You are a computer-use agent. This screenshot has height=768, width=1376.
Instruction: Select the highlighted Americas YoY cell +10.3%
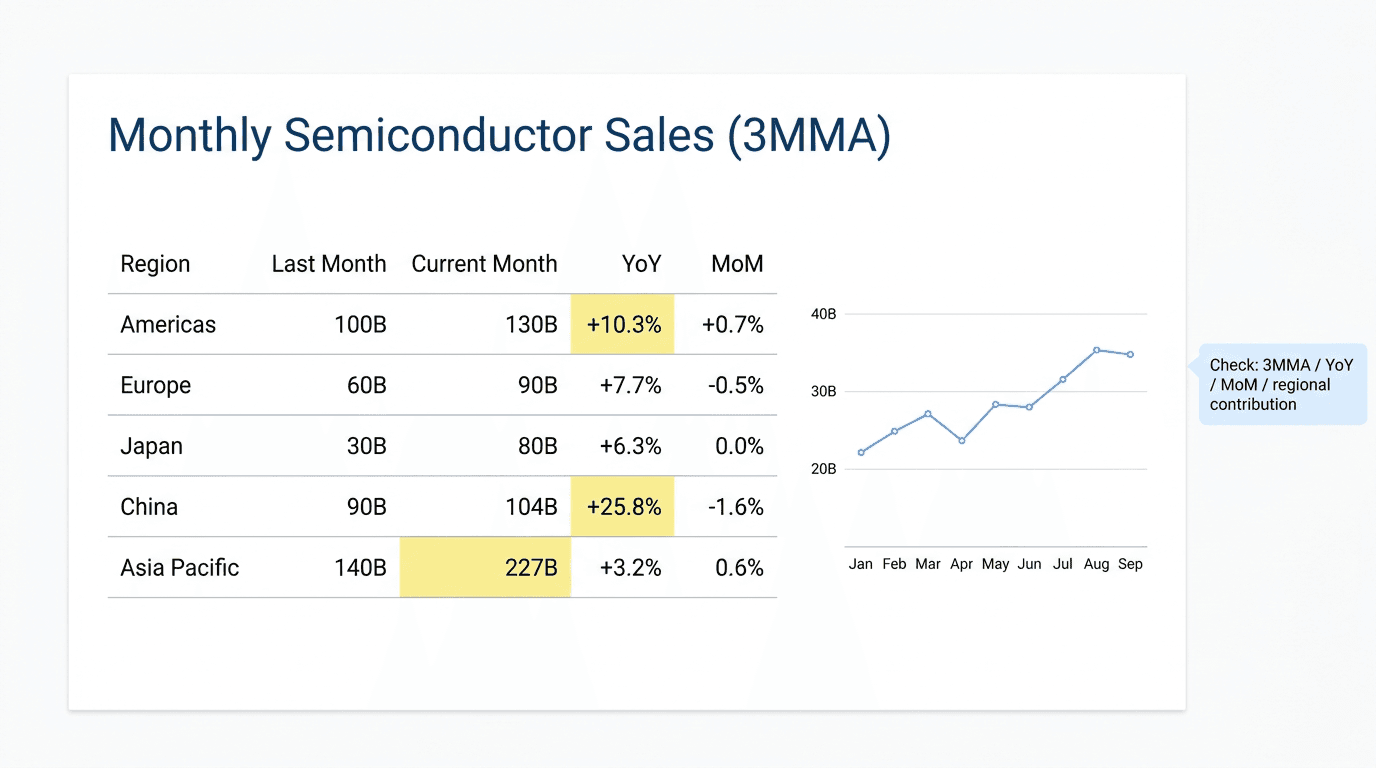click(623, 324)
